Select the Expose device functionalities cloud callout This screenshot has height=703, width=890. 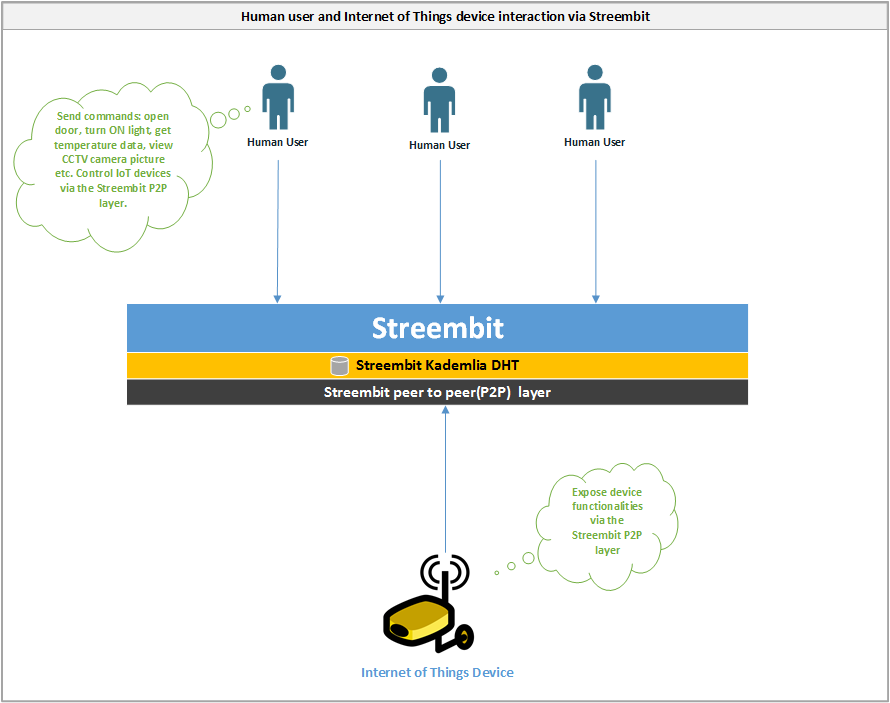point(607,527)
